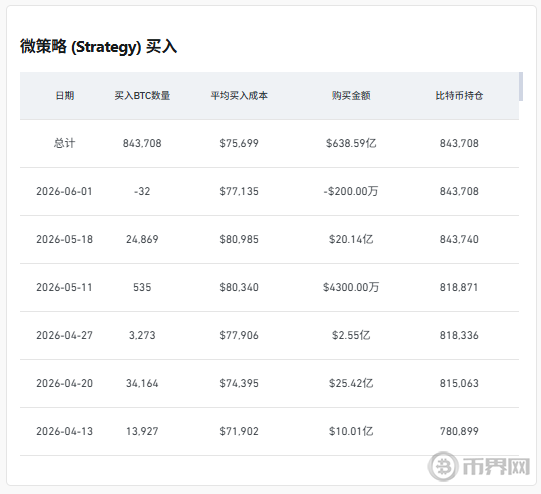Select the 买入BTC数量 column header
Image resolution: width=541 pixels, height=494 pixels.
coord(142,96)
